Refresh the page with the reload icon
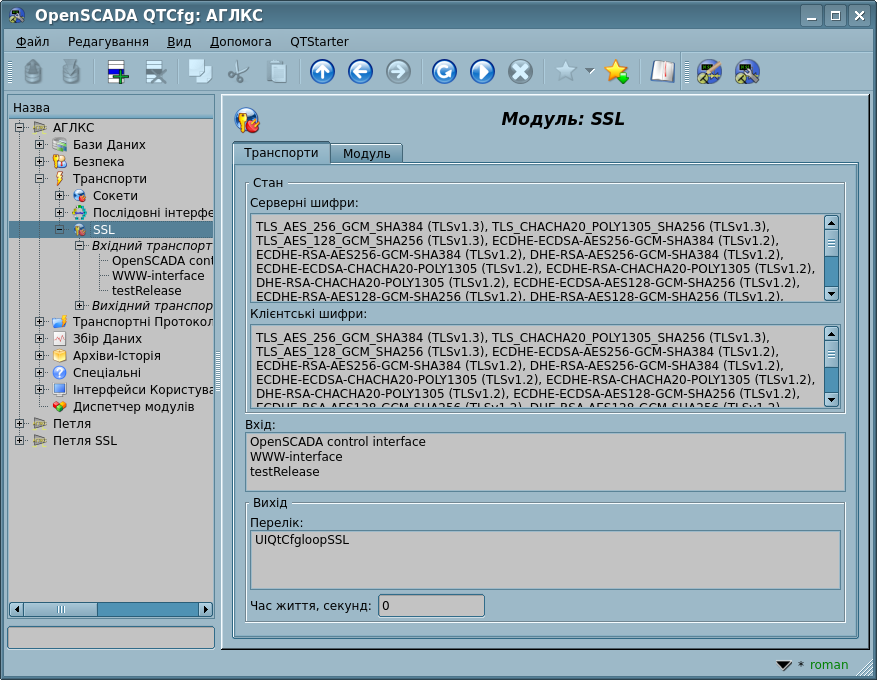The image size is (877, 680). click(444, 71)
